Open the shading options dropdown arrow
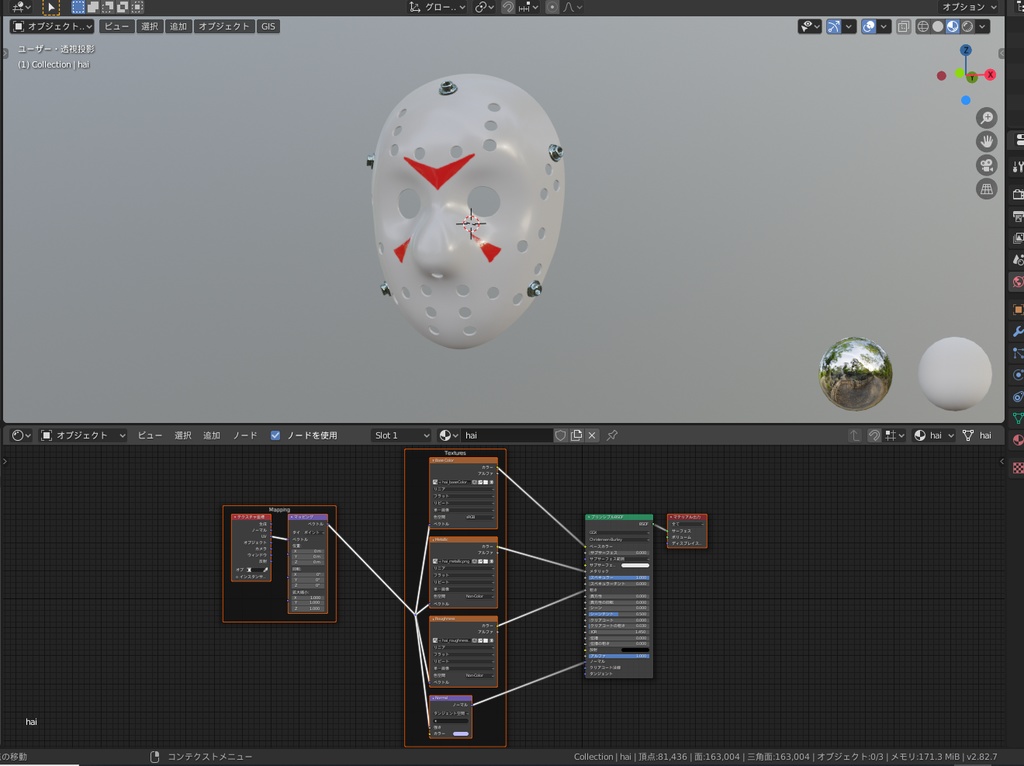 982,26
